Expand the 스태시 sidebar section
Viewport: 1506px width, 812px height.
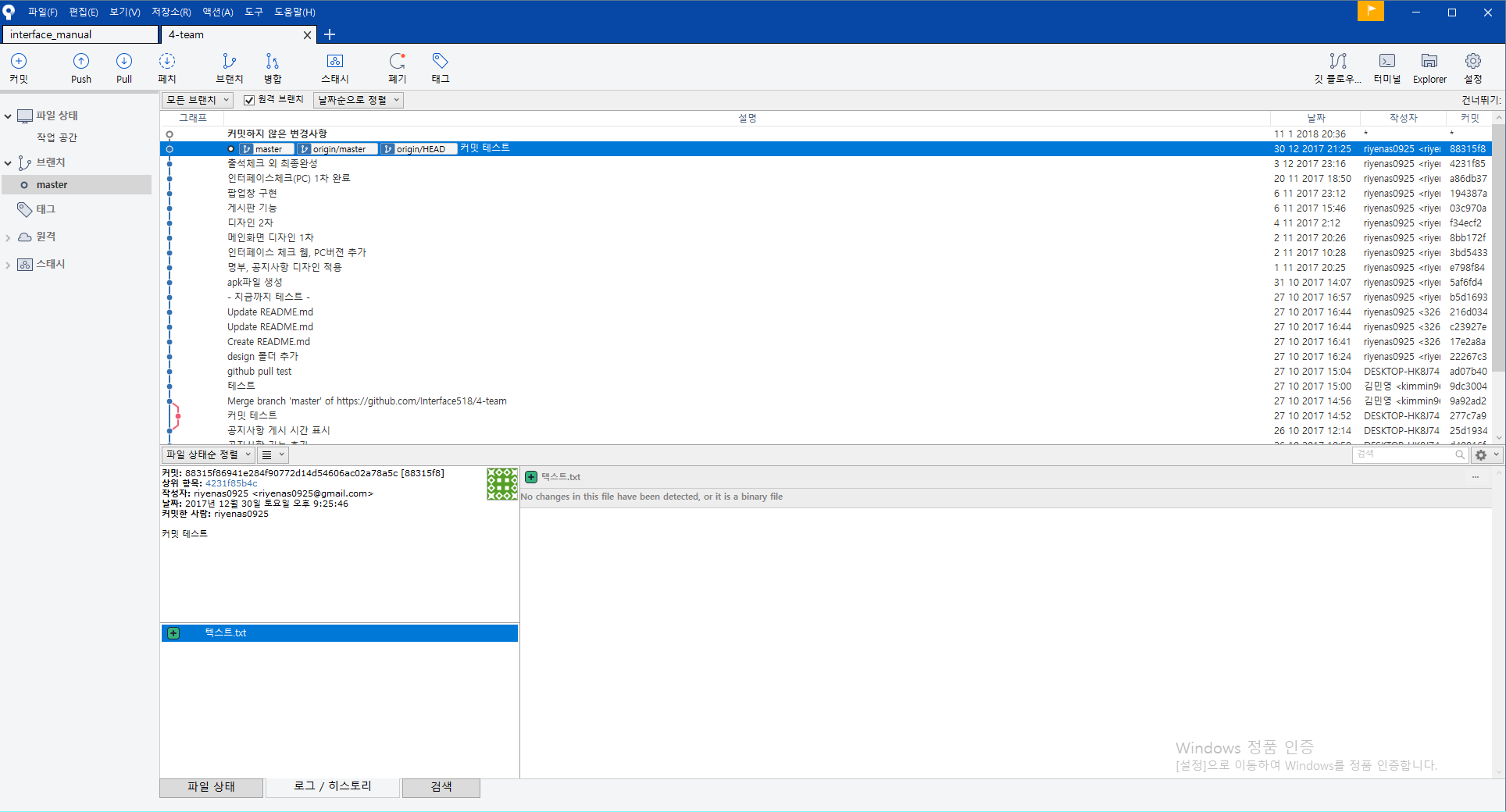point(8,265)
